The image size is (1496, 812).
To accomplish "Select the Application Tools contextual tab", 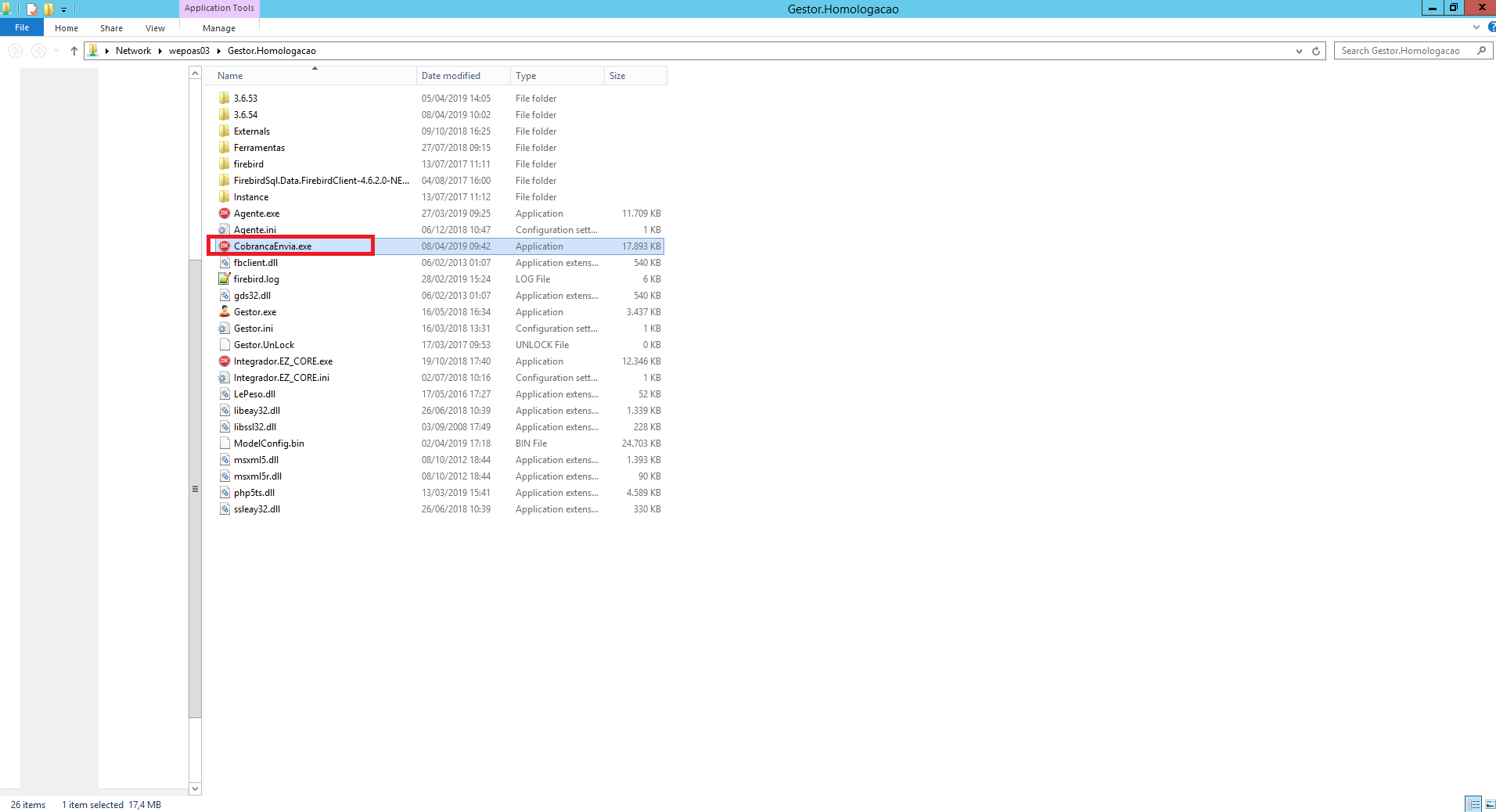I will (219, 8).
